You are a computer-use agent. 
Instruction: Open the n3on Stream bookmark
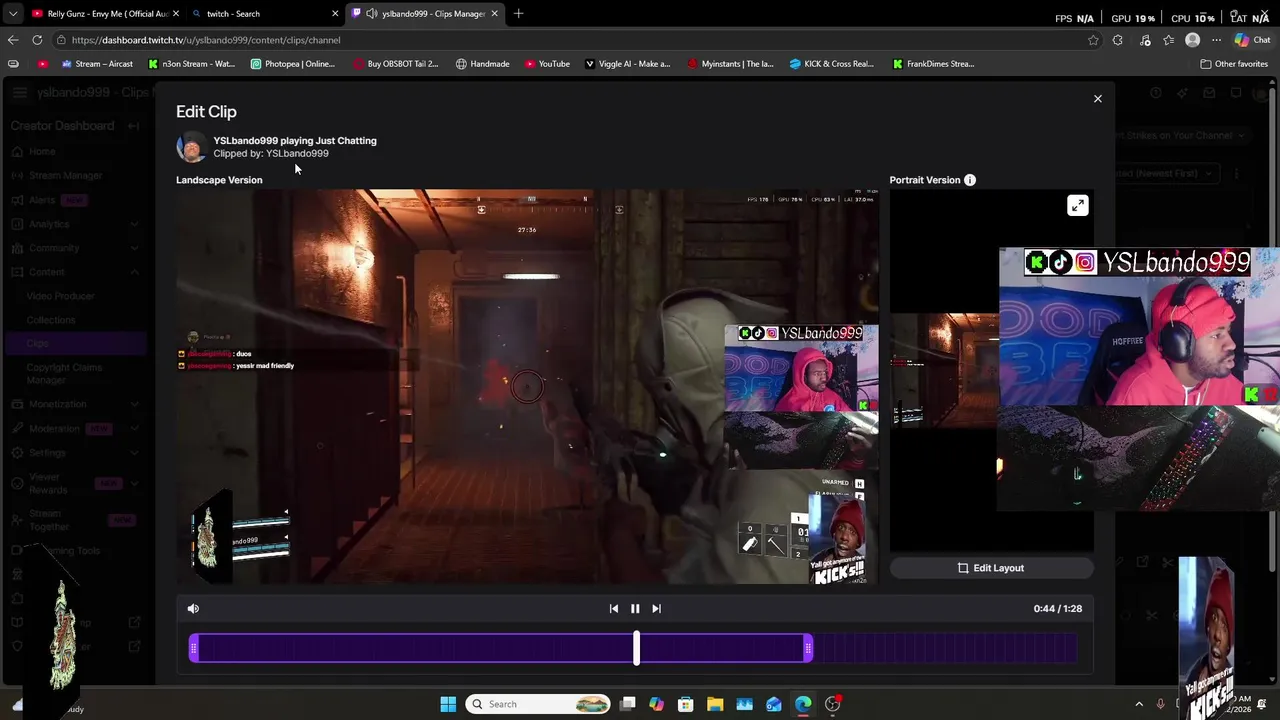191,64
